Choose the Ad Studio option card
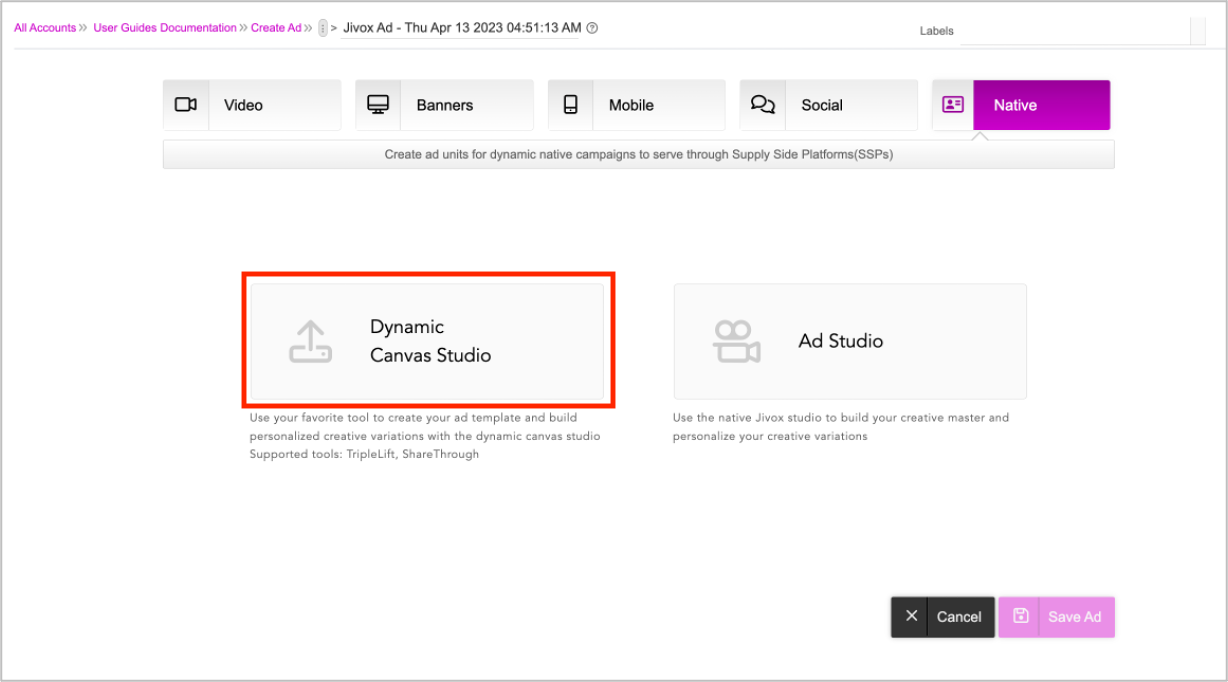This screenshot has width=1228, height=682. click(x=849, y=341)
